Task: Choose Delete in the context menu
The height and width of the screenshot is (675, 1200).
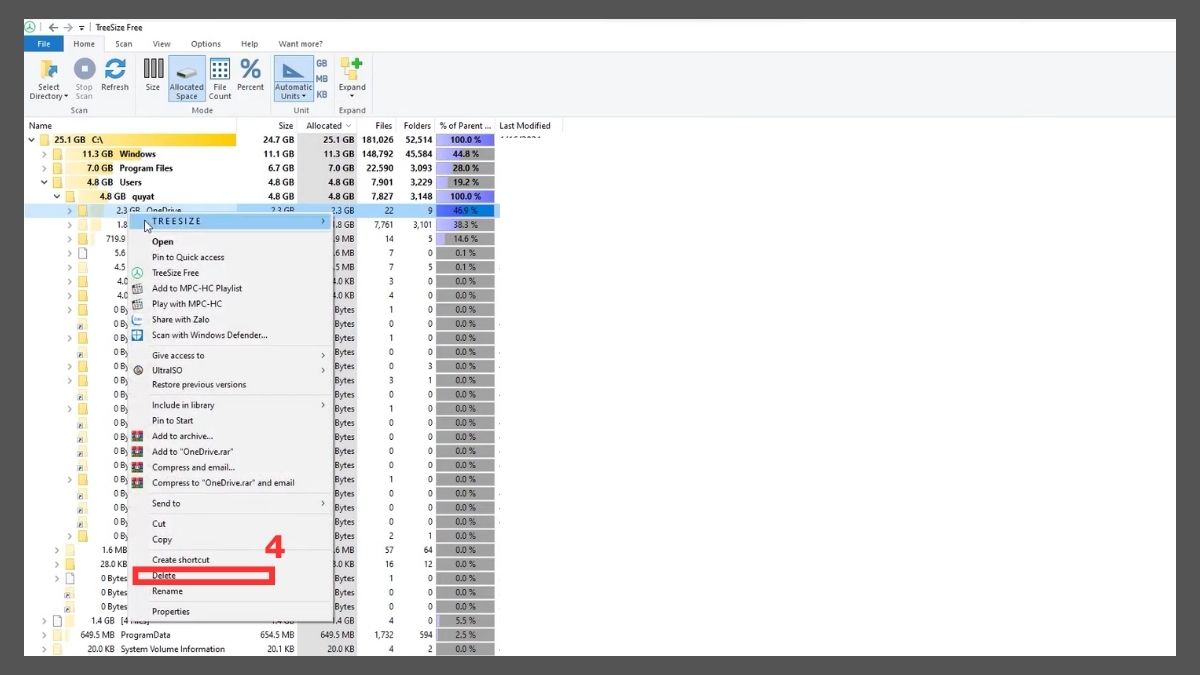Action: point(230,575)
